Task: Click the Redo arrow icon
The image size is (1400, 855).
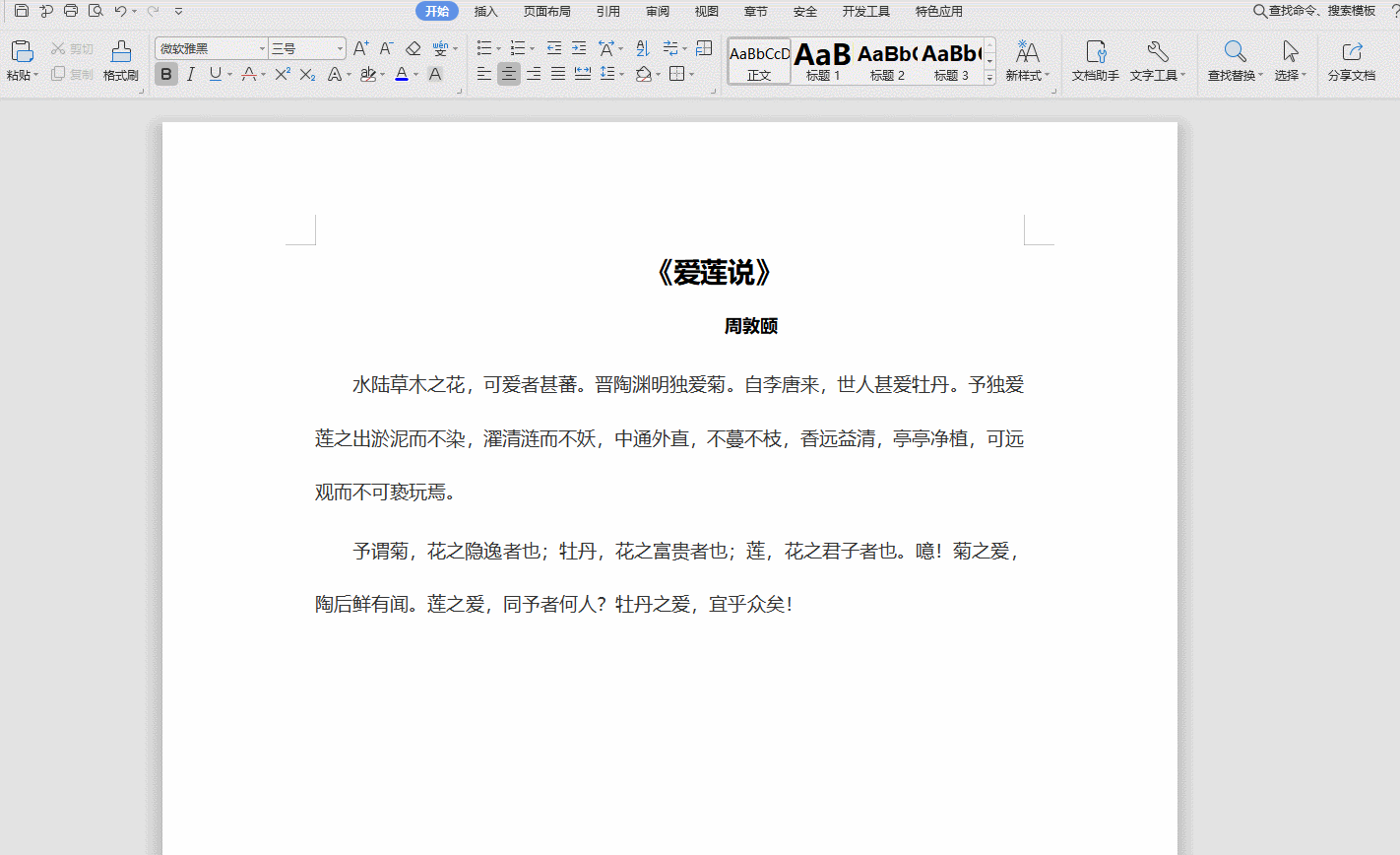Action: (x=153, y=11)
